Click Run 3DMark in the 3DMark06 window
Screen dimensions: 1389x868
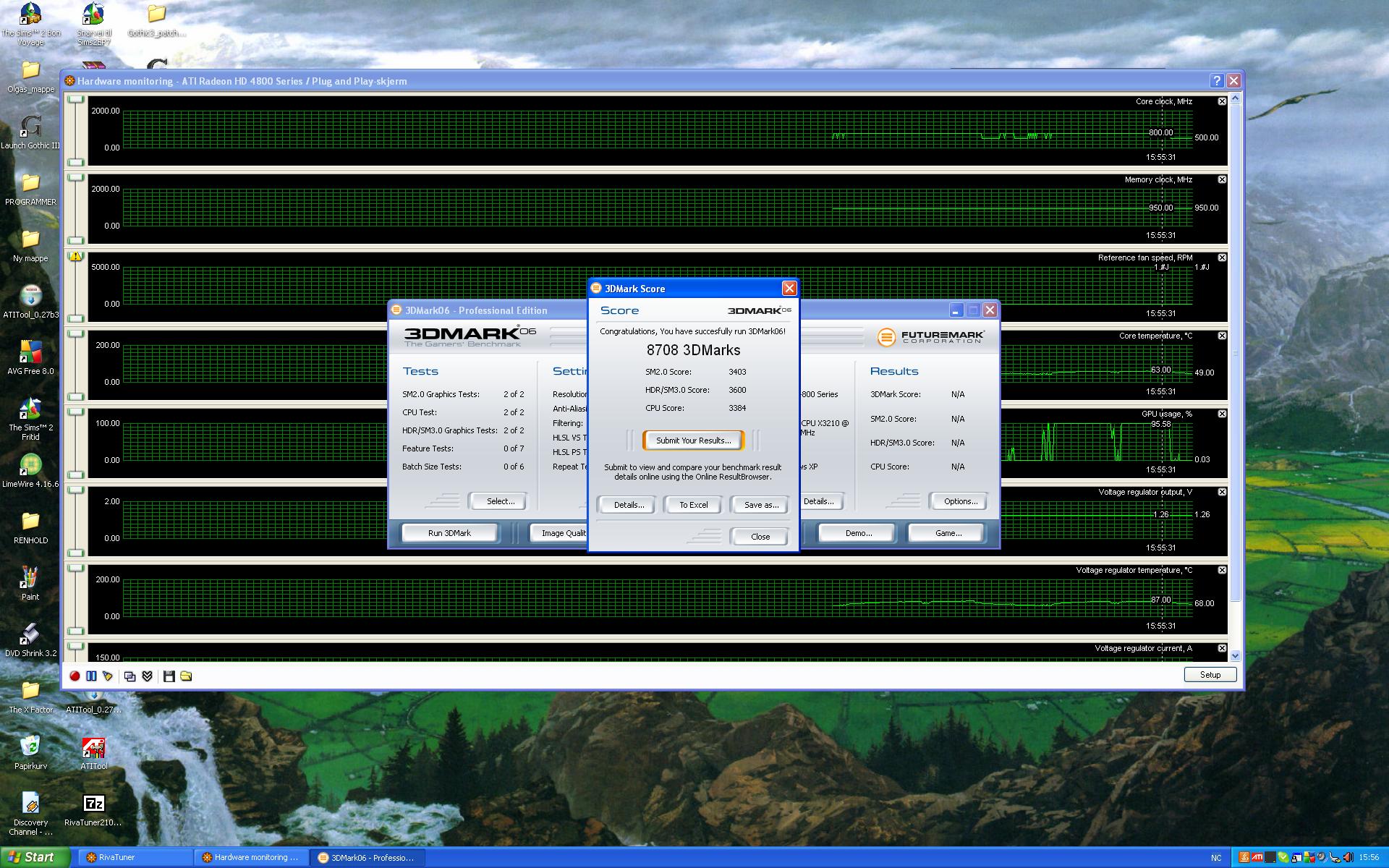tap(449, 533)
